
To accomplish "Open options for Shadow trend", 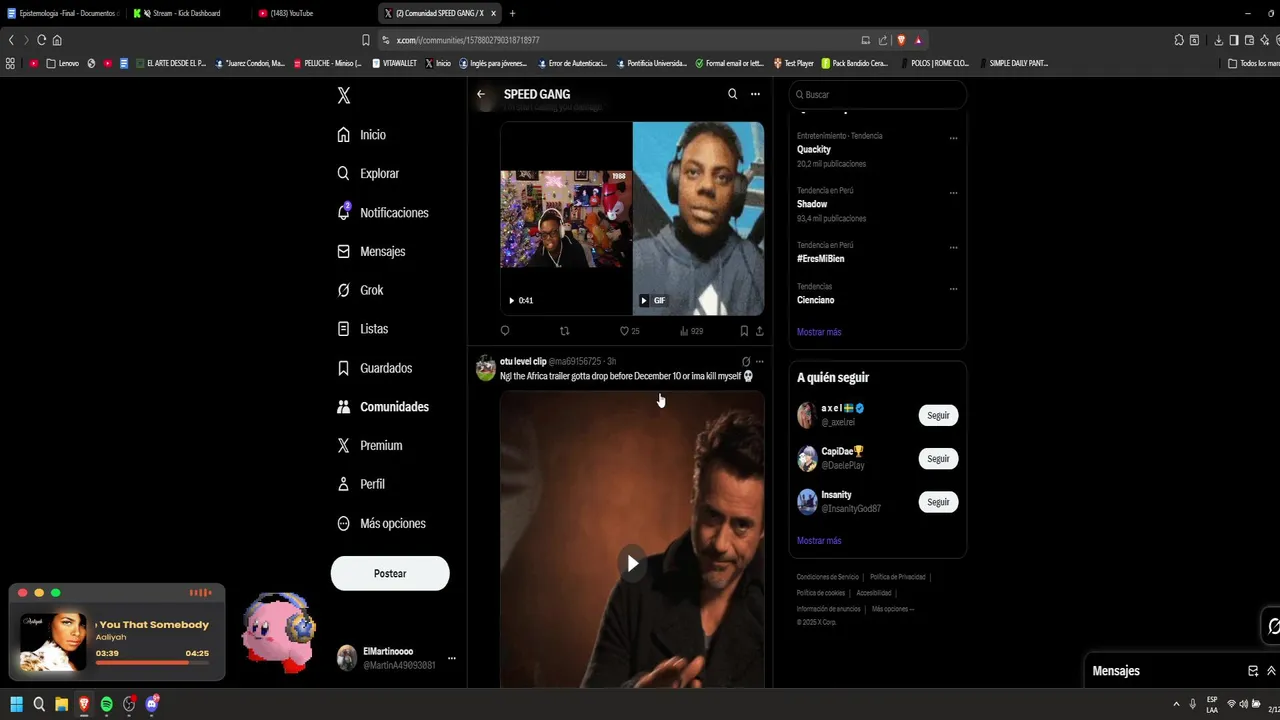I will pyautogui.click(x=953, y=193).
